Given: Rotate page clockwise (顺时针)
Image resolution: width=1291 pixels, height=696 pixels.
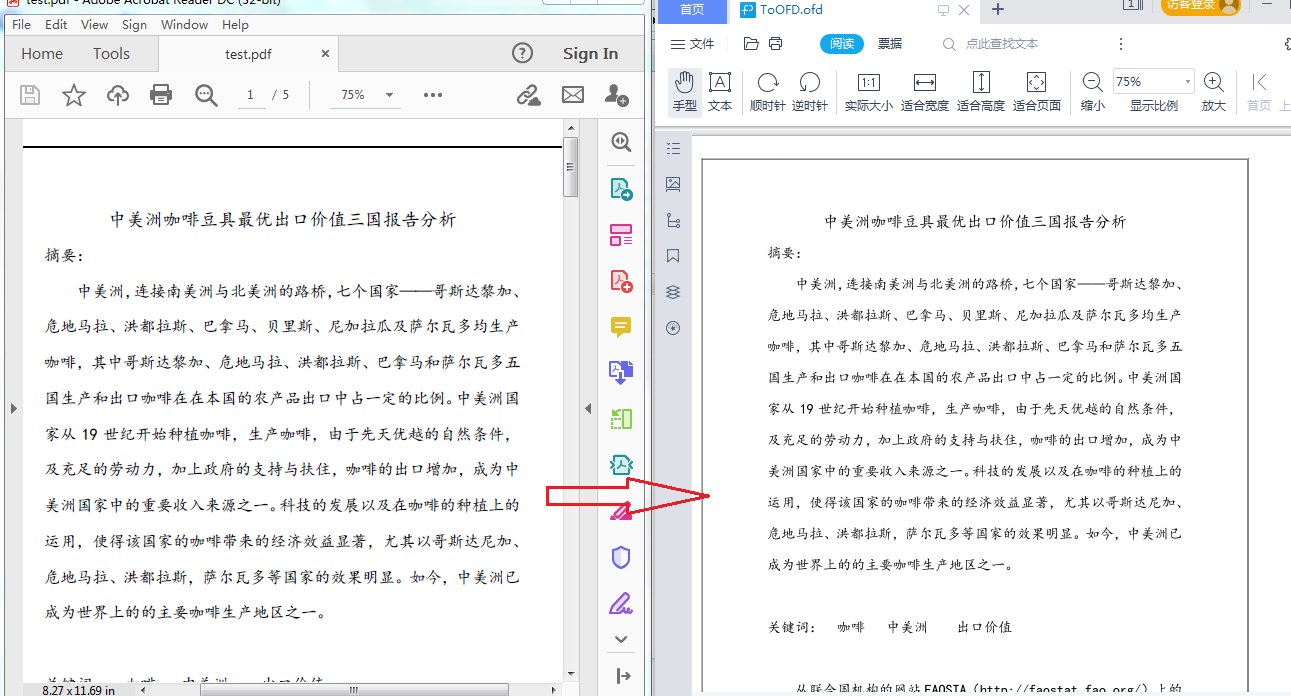Looking at the screenshot, I should pyautogui.click(x=766, y=90).
